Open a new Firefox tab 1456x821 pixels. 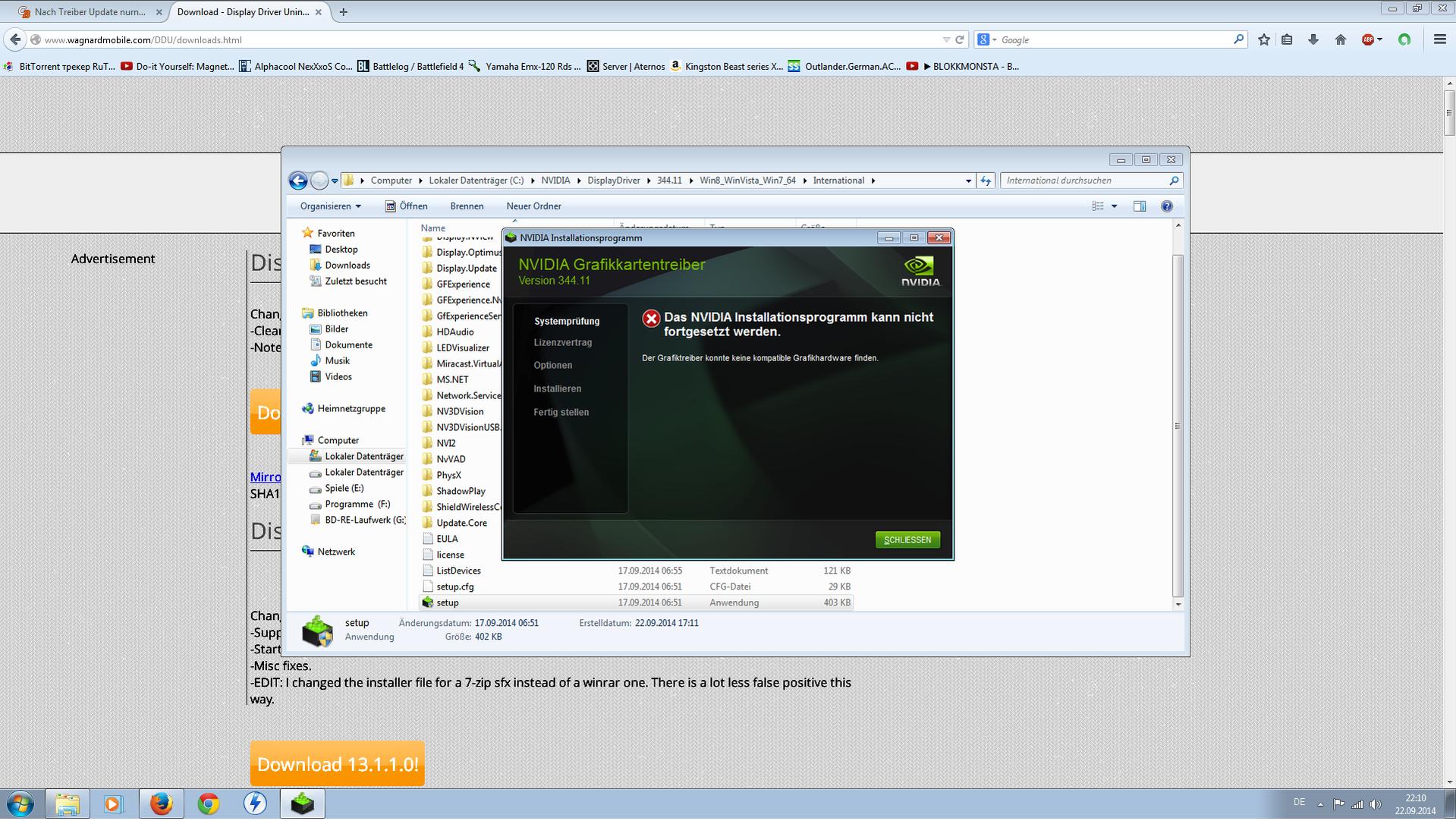343,12
